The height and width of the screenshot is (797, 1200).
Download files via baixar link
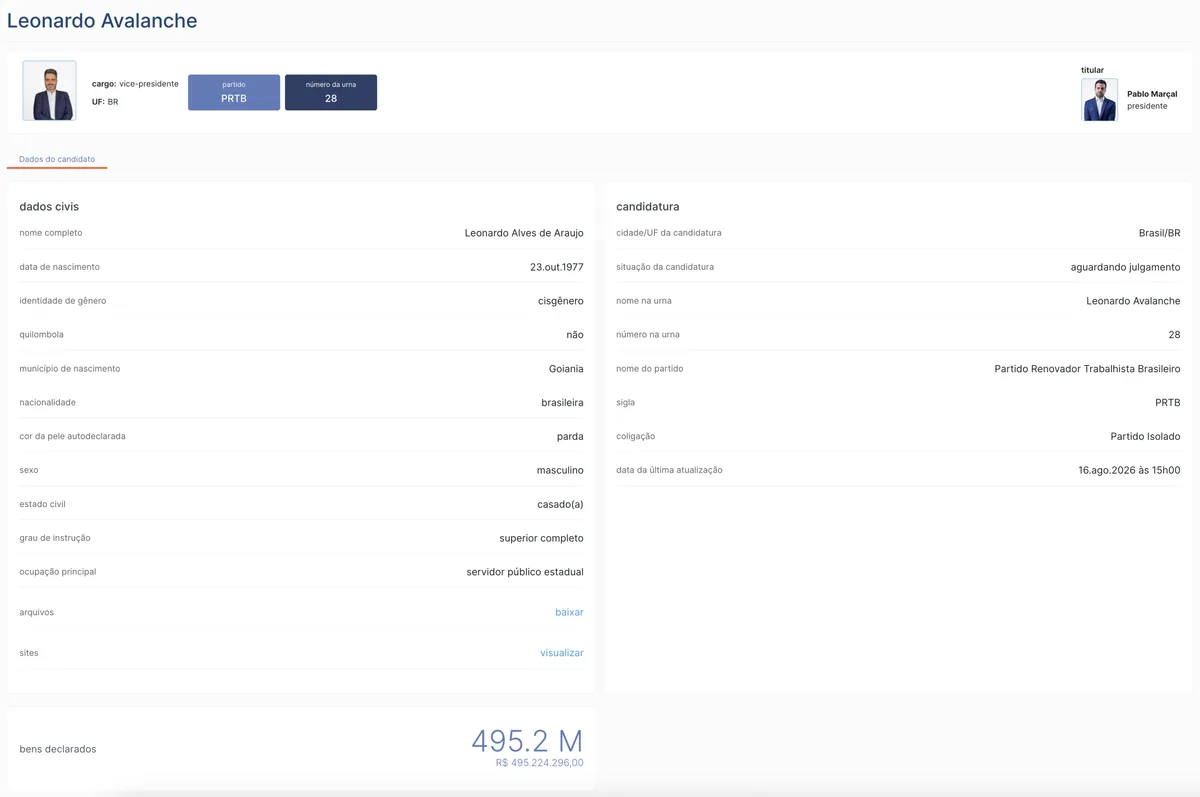coord(569,612)
